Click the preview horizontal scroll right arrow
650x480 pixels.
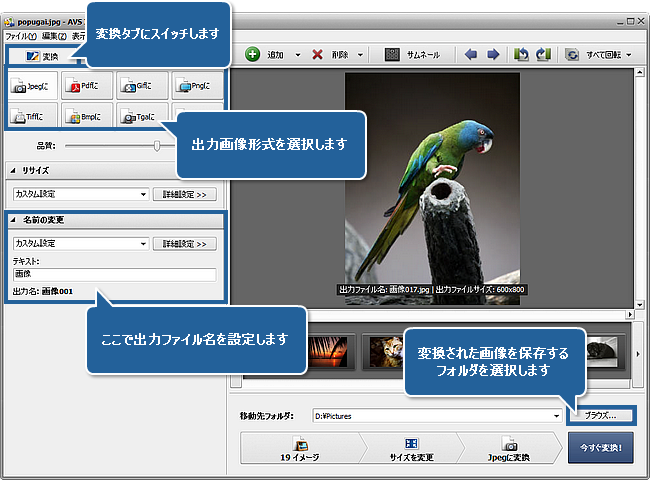coord(630,315)
